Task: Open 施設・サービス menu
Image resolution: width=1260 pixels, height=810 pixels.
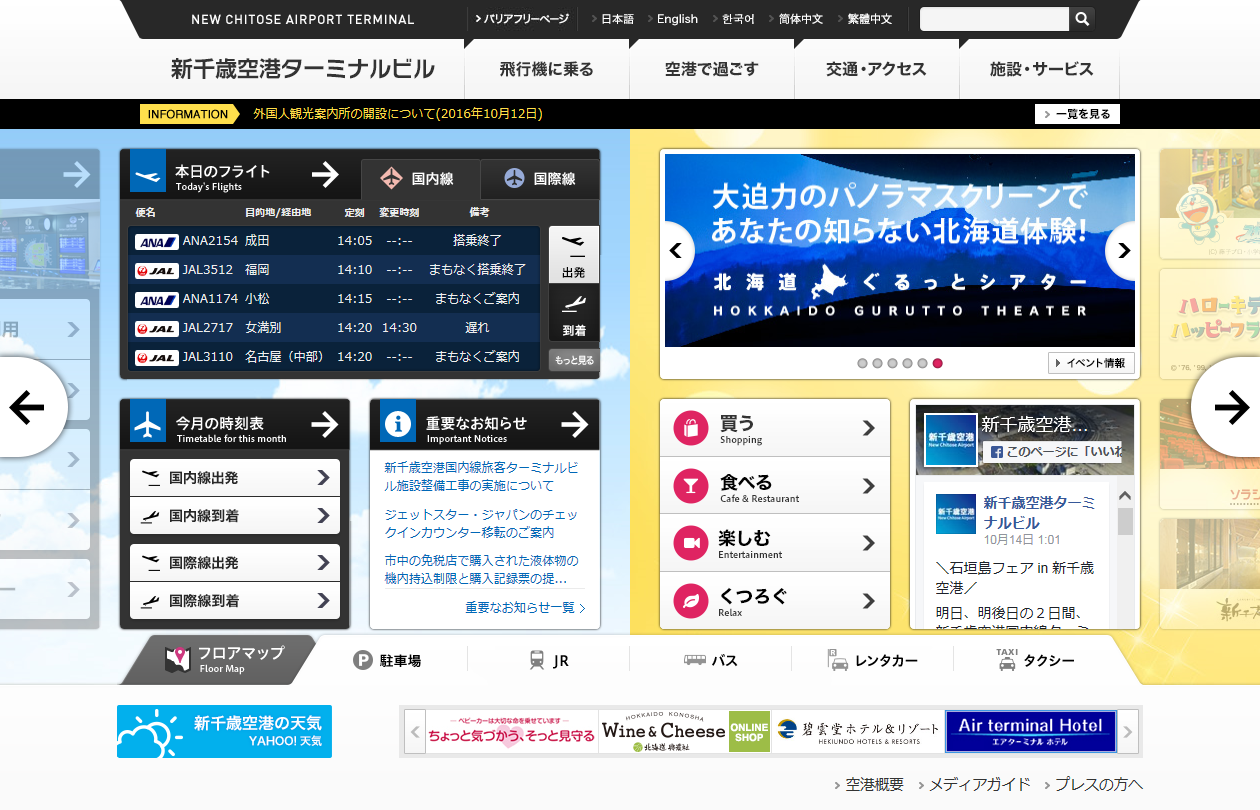Action: 1040,69
